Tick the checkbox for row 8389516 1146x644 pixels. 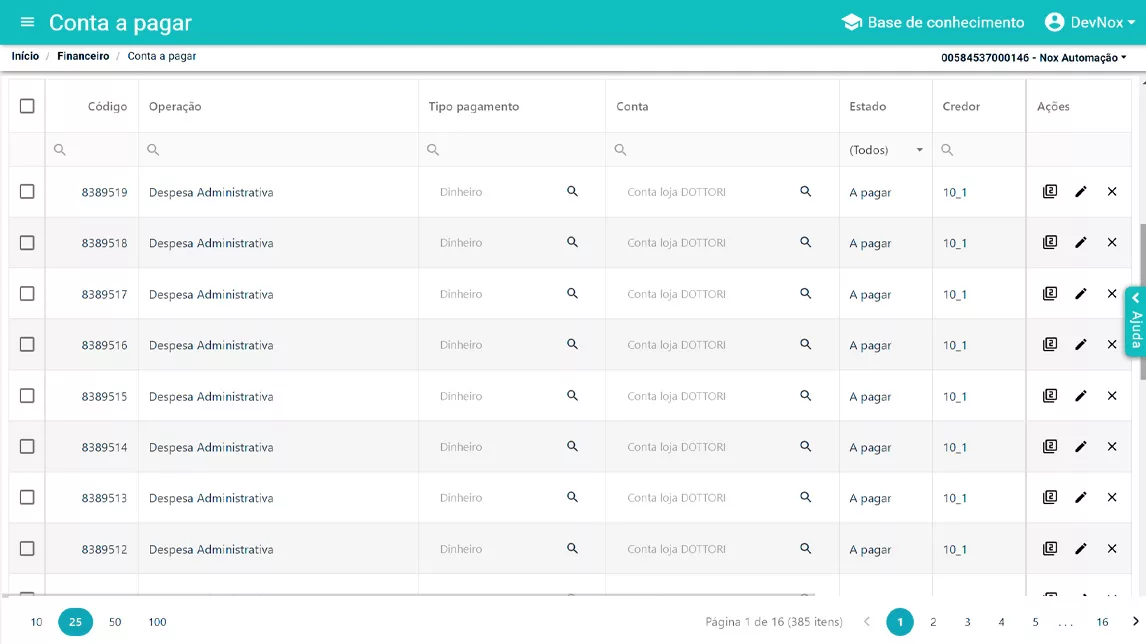(27, 344)
